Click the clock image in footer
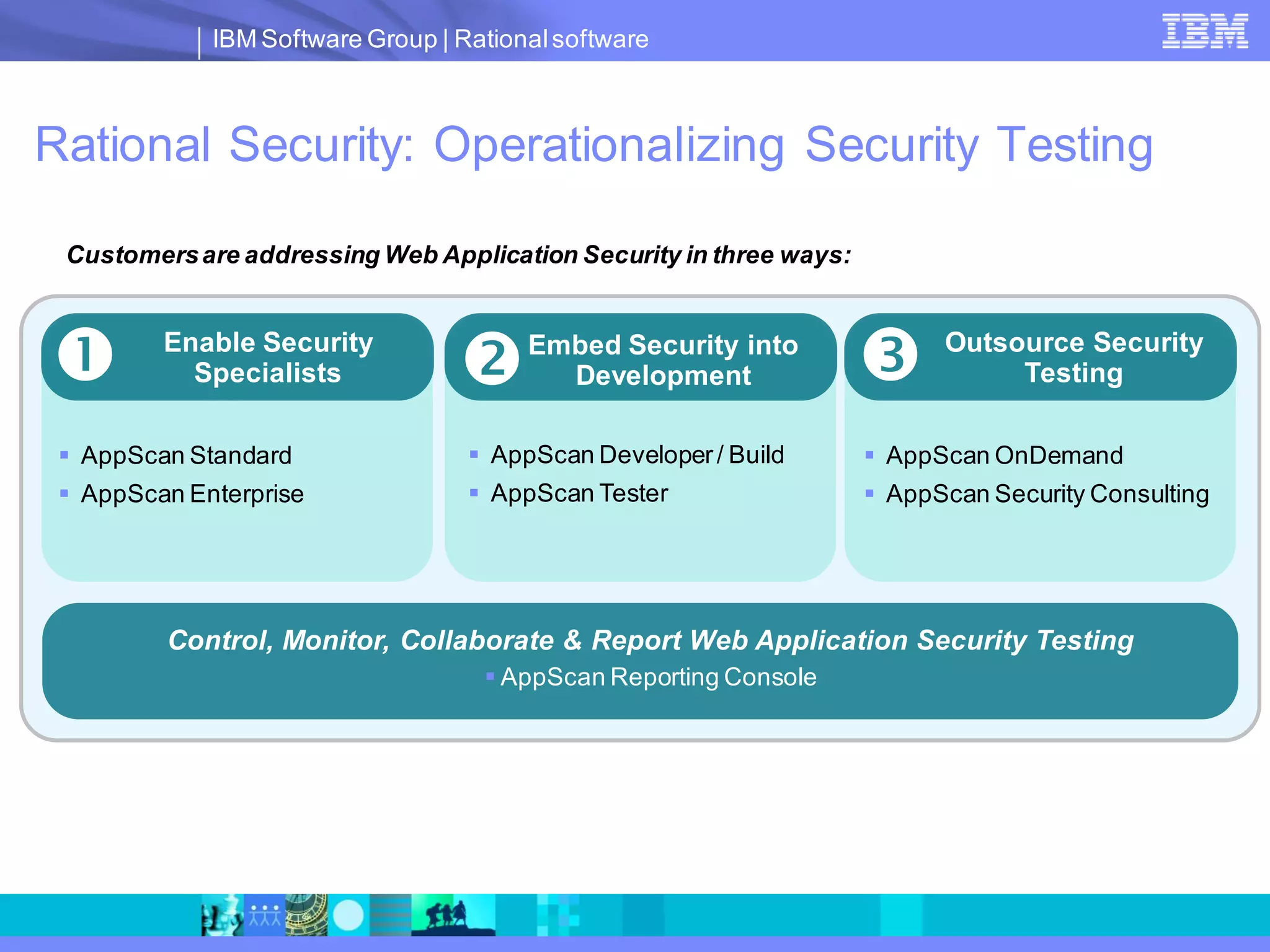1270x952 pixels. [x=306, y=915]
